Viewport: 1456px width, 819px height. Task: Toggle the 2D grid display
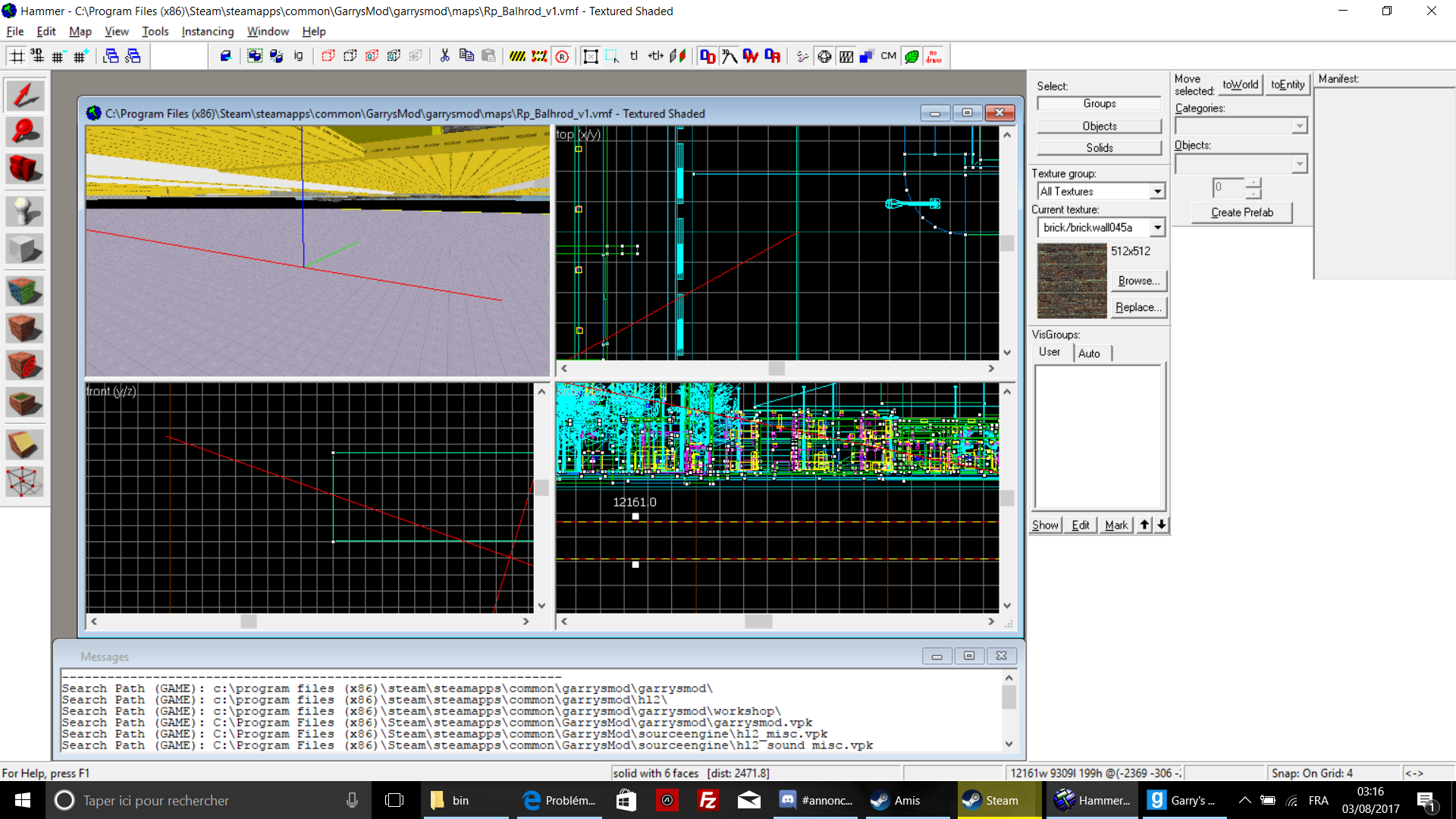click(x=16, y=56)
